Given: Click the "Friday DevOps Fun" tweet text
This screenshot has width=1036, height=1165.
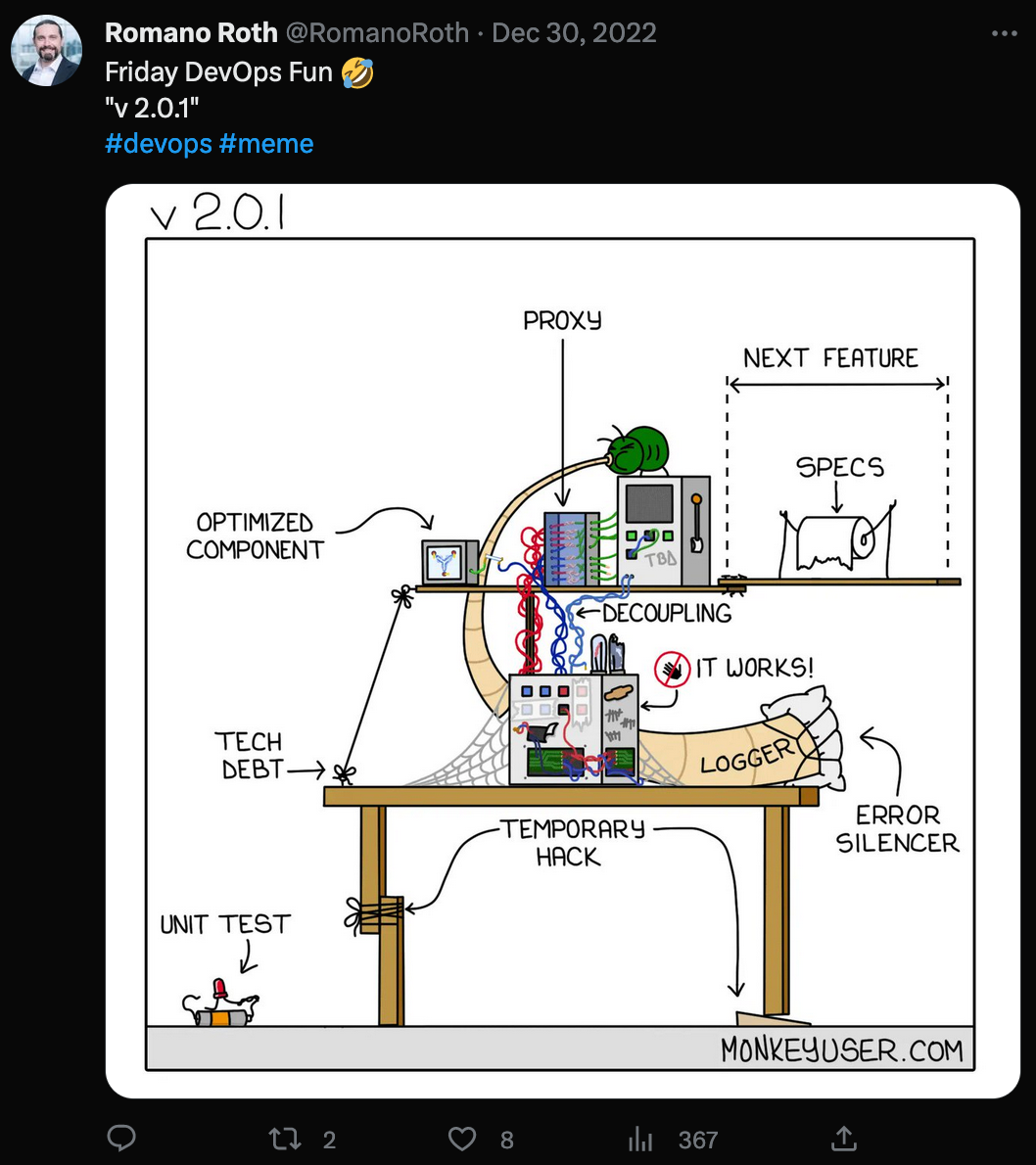Looking at the screenshot, I should (x=218, y=72).
